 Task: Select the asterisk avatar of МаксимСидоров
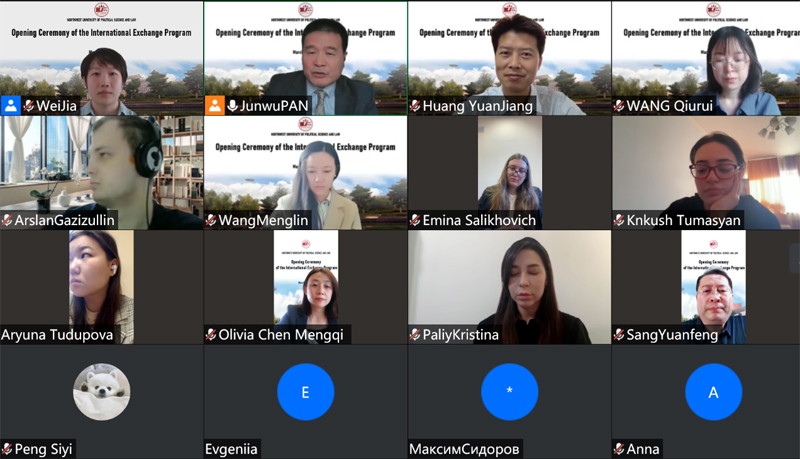(x=510, y=392)
